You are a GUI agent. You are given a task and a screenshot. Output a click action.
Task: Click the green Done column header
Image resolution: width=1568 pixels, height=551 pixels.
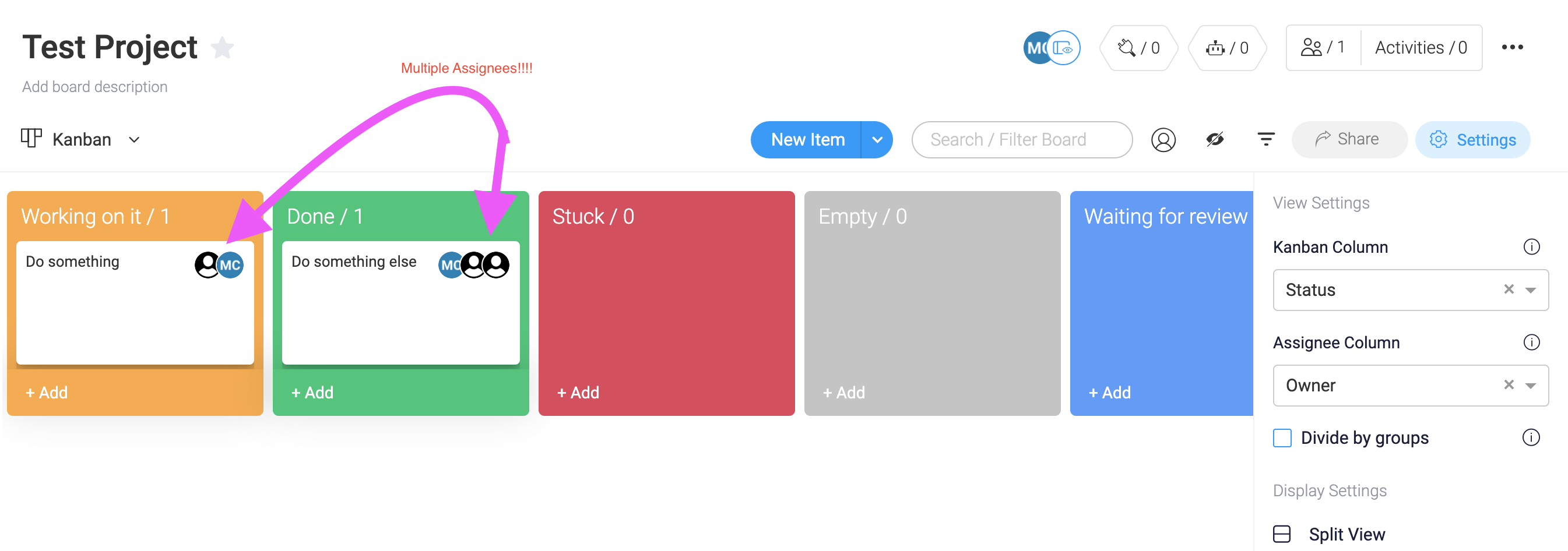click(400, 217)
